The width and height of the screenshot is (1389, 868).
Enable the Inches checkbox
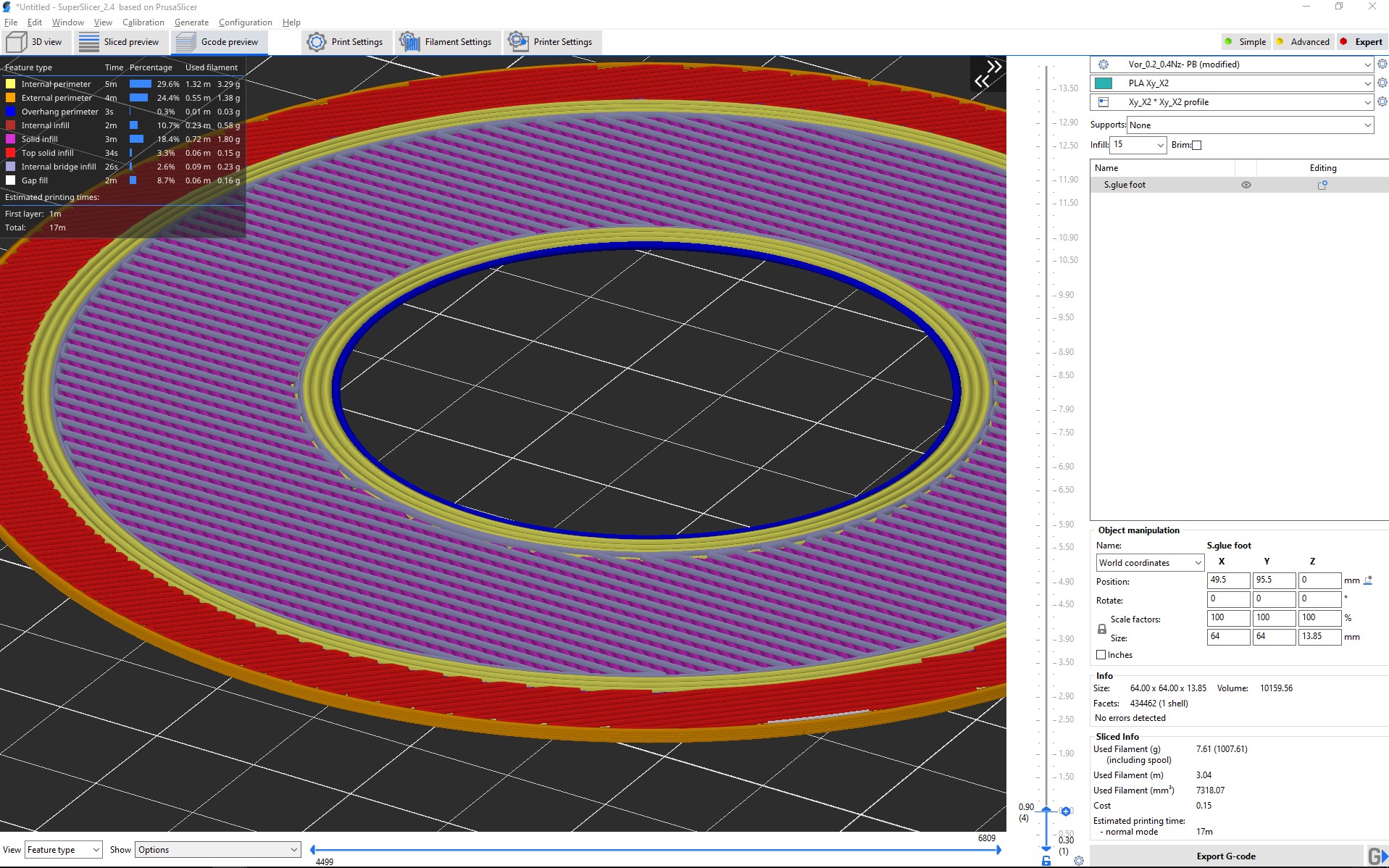coord(1101,655)
